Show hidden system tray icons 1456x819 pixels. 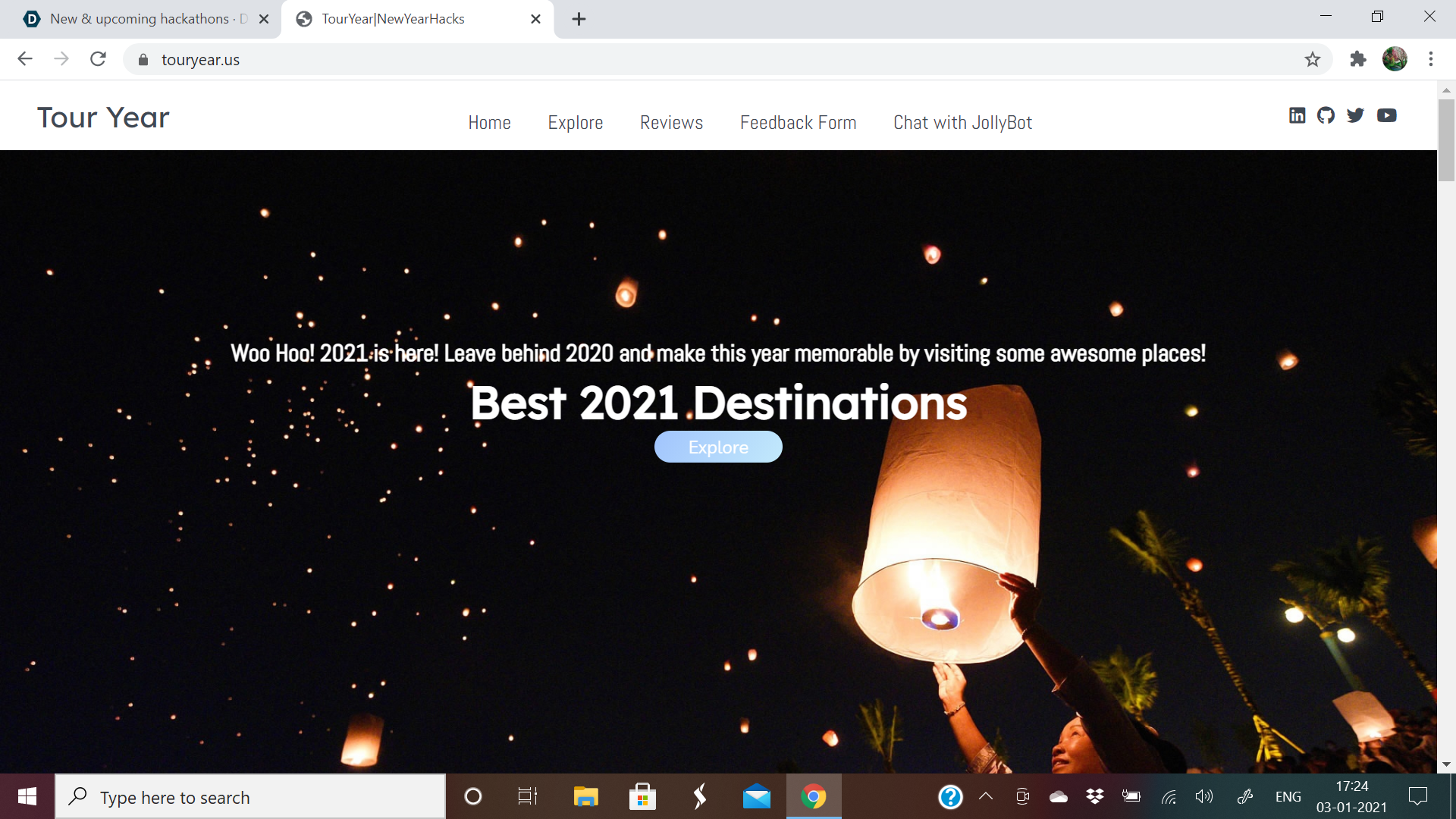986,796
